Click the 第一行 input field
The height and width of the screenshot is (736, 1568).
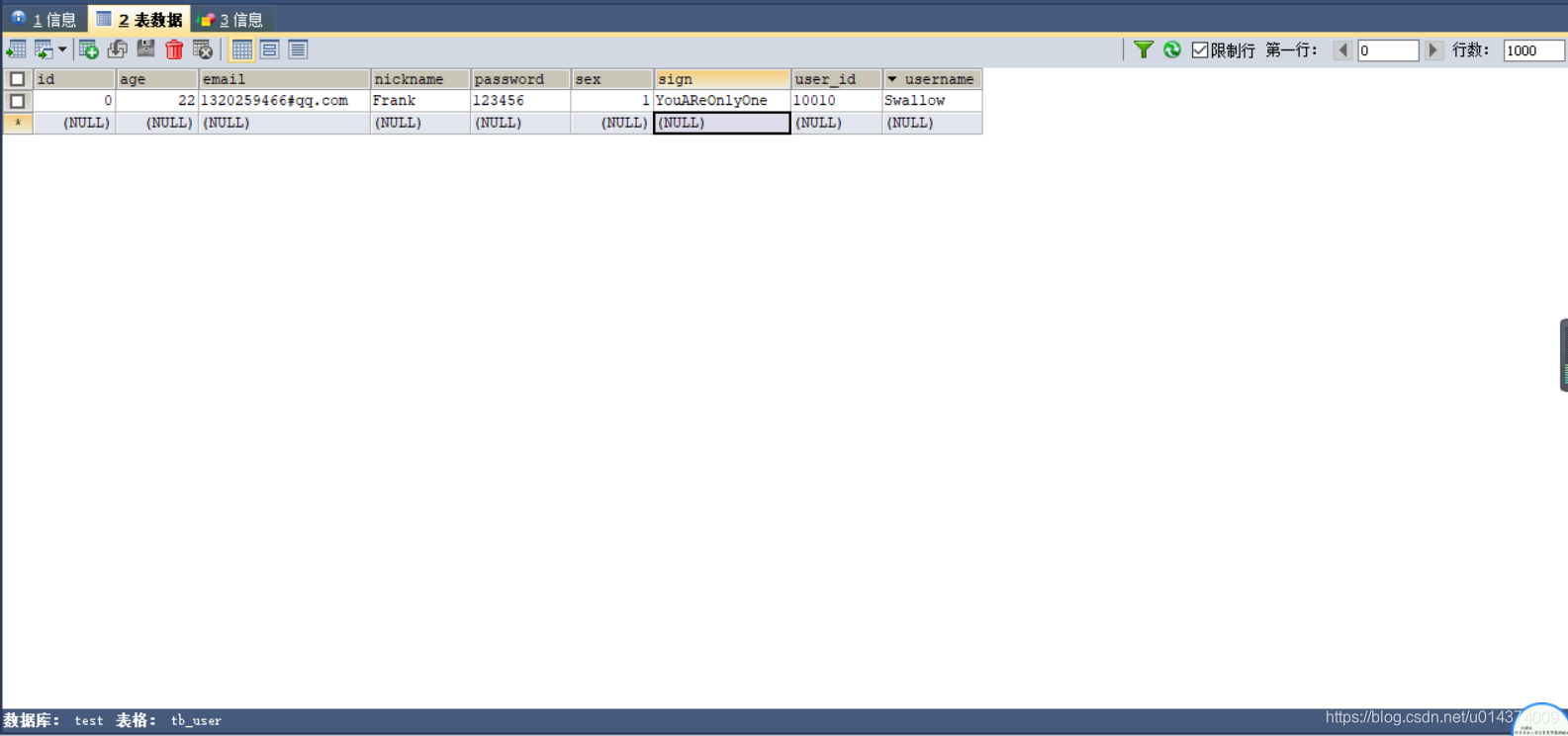tap(1388, 50)
